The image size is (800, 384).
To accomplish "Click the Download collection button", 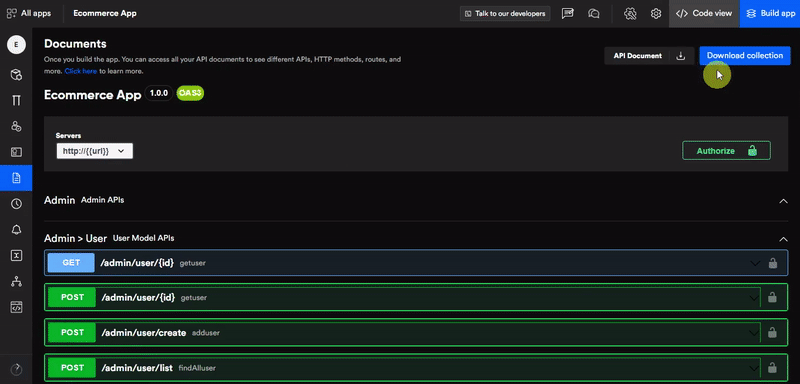I will (745, 56).
